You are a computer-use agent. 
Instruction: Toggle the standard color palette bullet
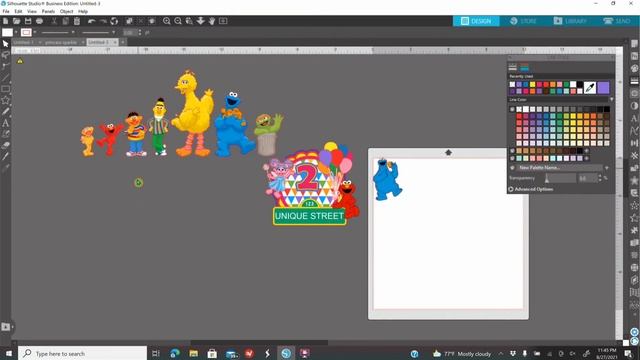[512, 109]
